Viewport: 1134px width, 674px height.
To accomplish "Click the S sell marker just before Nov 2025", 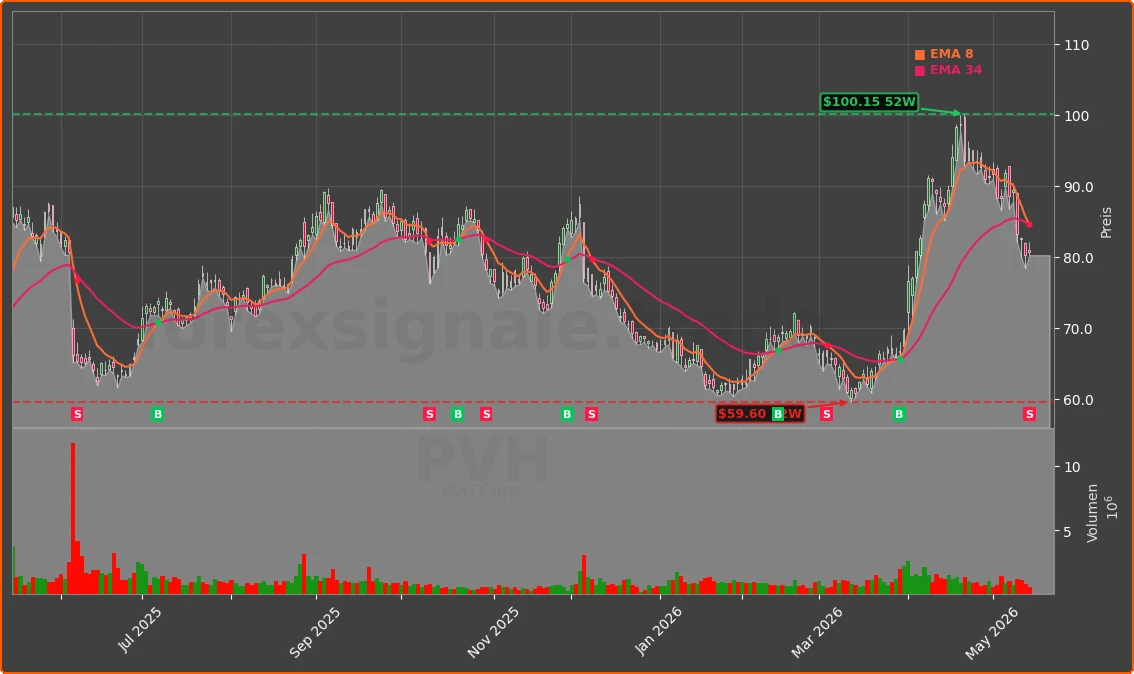I will tap(486, 414).
